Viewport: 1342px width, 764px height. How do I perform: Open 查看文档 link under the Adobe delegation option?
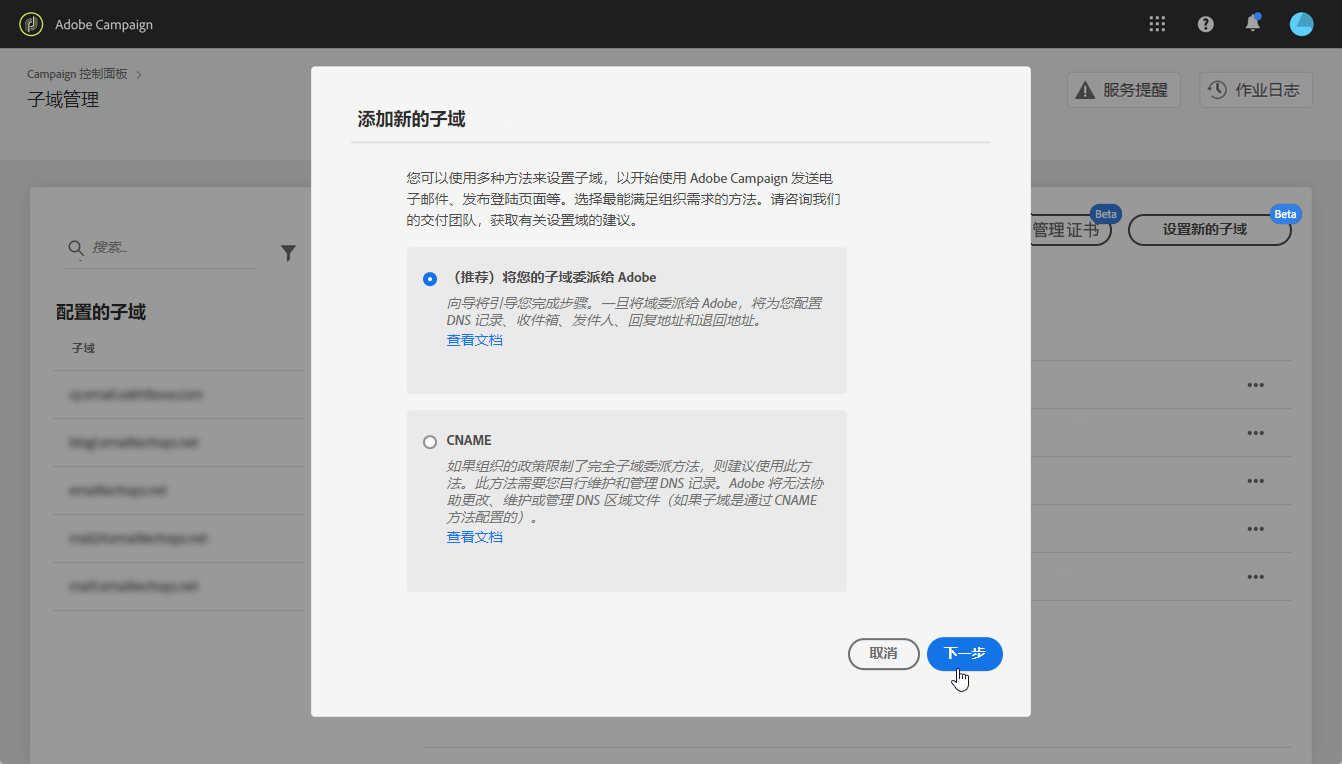pos(474,340)
